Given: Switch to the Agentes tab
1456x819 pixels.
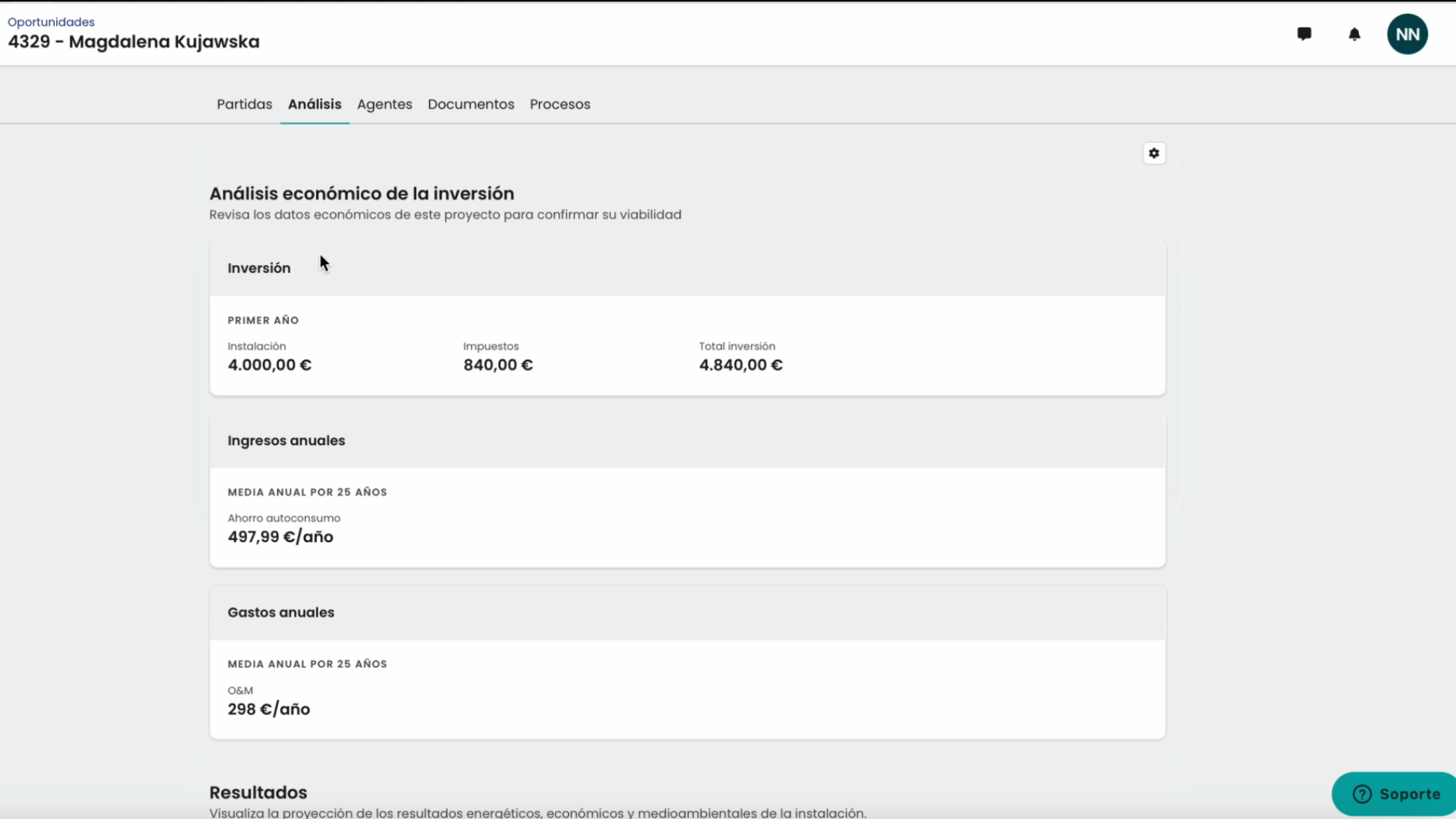Looking at the screenshot, I should click(x=384, y=105).
